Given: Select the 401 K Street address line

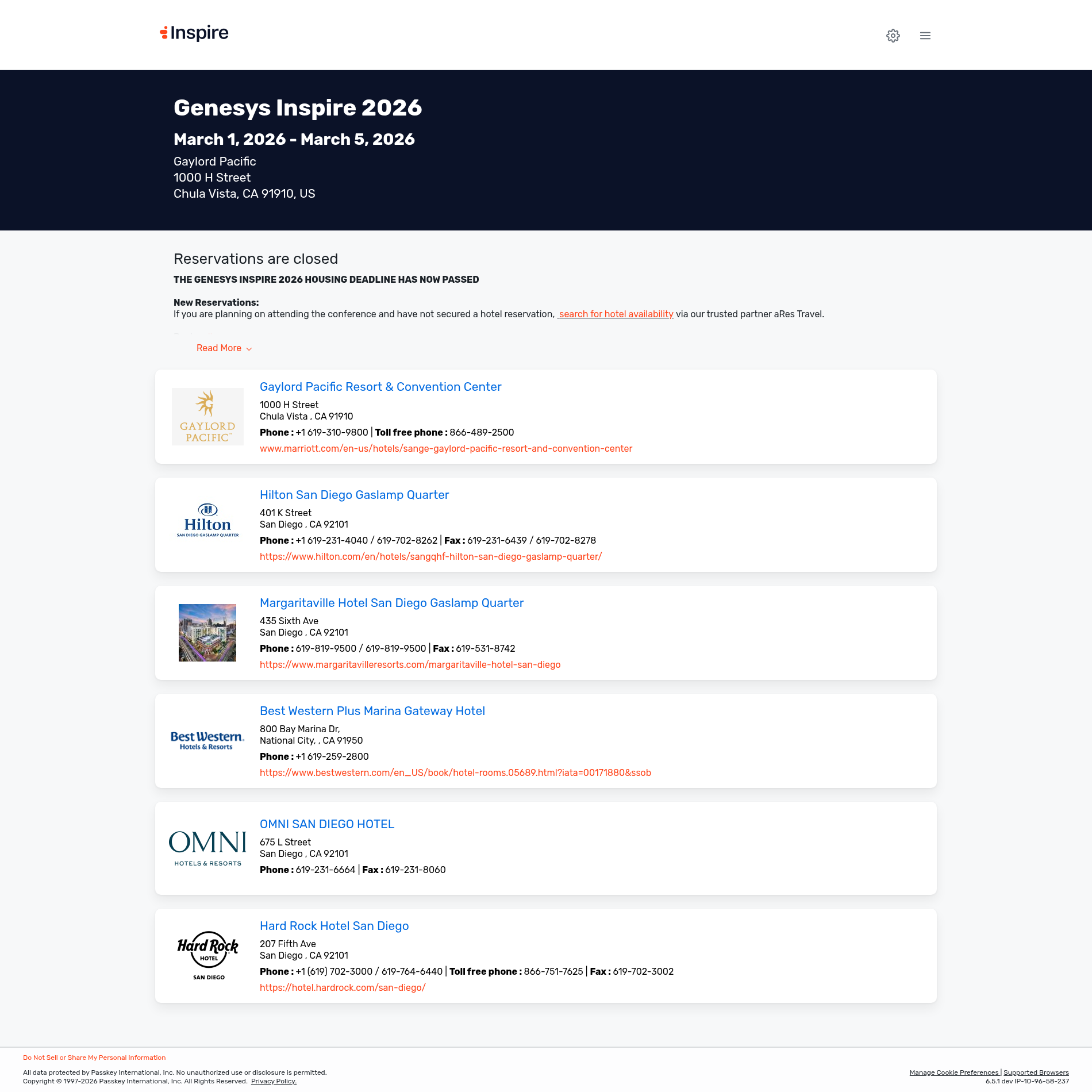Looking at the screenshot, I should coord(286,513).
